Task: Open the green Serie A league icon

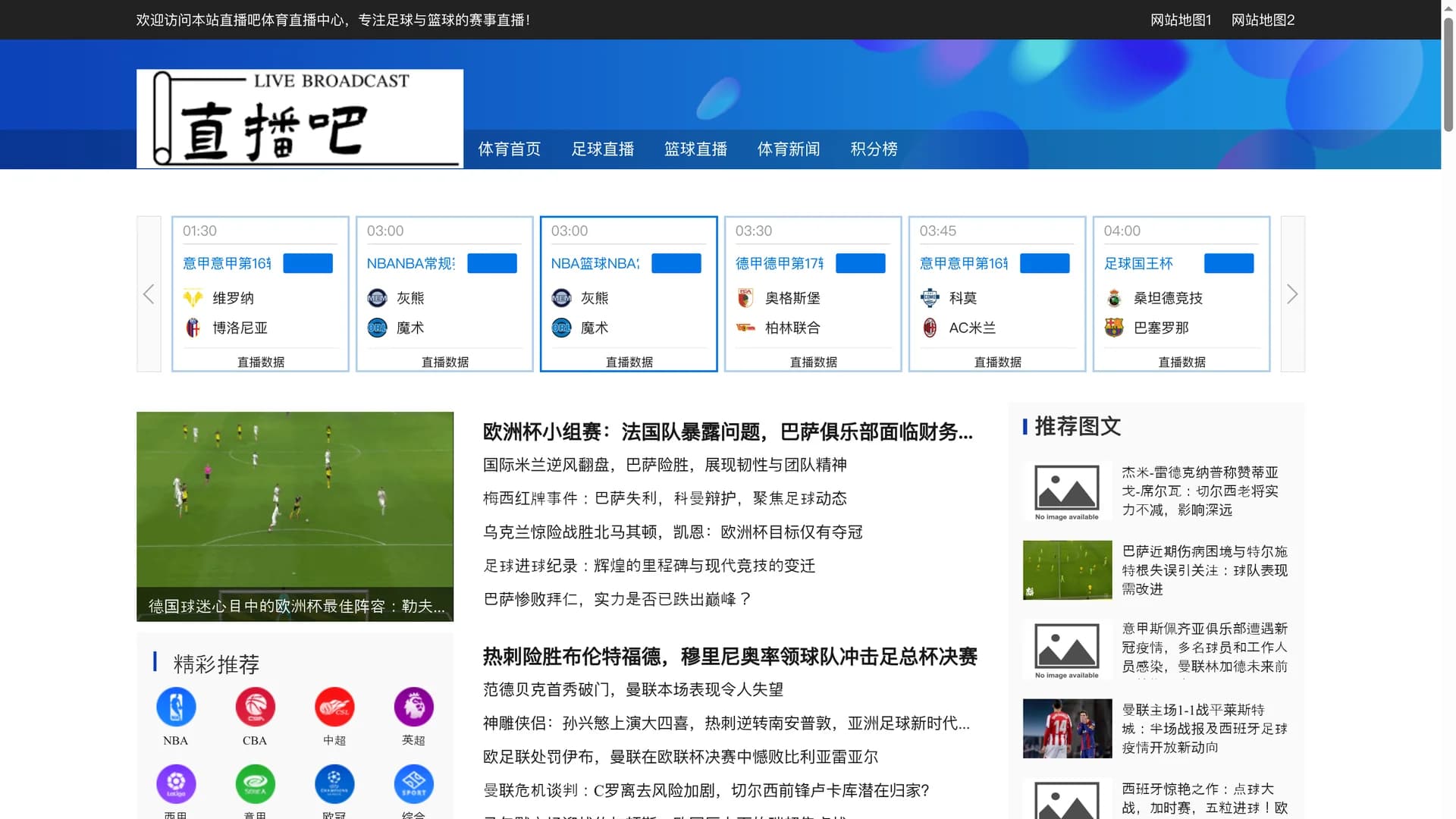Action: [255, 783]
